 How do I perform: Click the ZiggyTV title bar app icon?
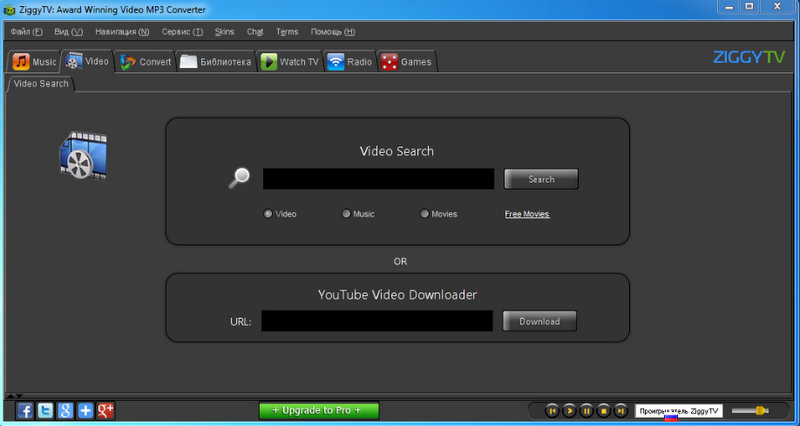[9, 10]
